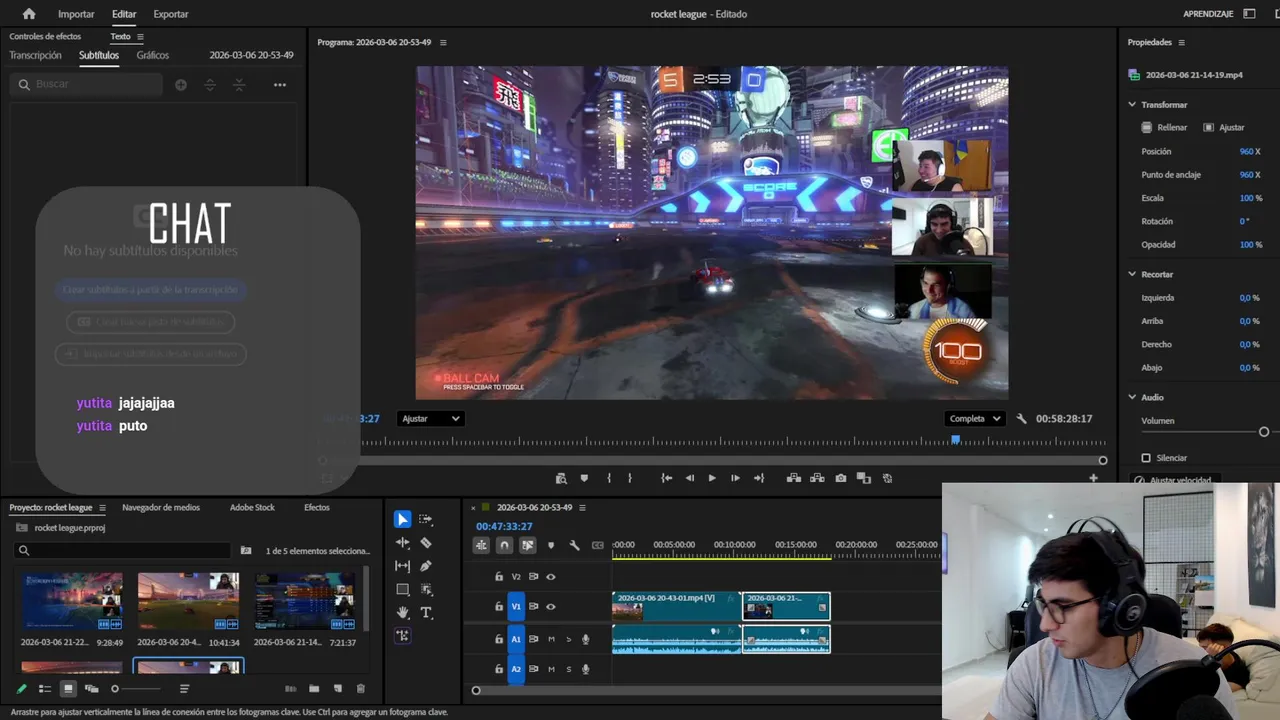Open the Completa playback resolution dropdown

pyautogui.click(x=975, y=419)
